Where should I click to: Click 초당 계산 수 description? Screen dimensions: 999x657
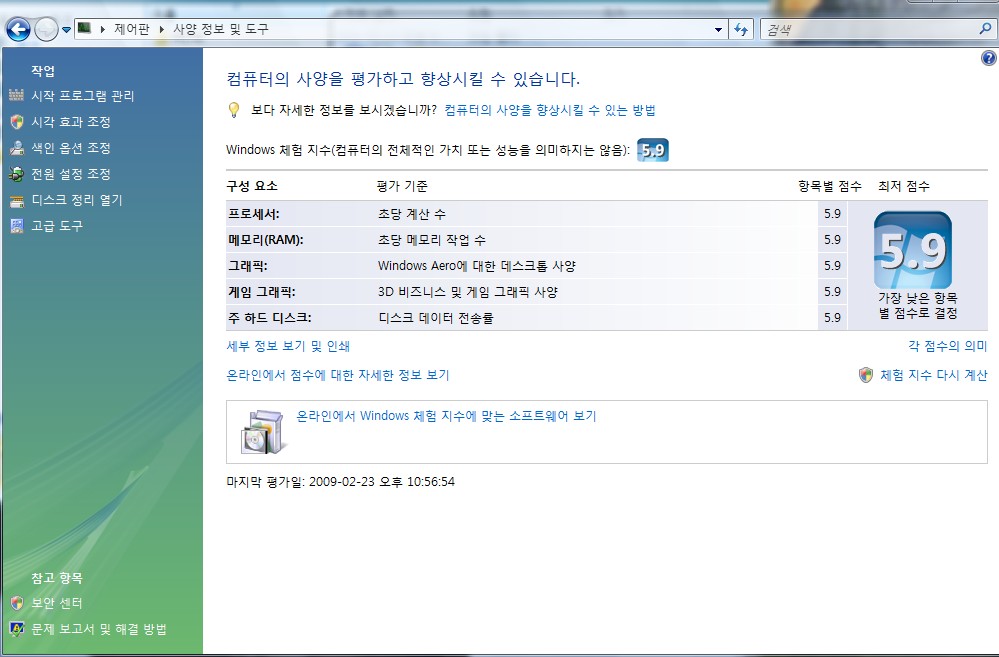point(412,214)
